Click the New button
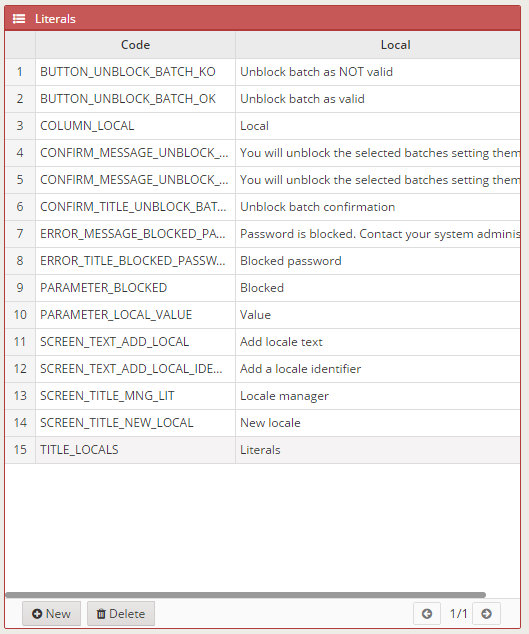 pos(51,614)
